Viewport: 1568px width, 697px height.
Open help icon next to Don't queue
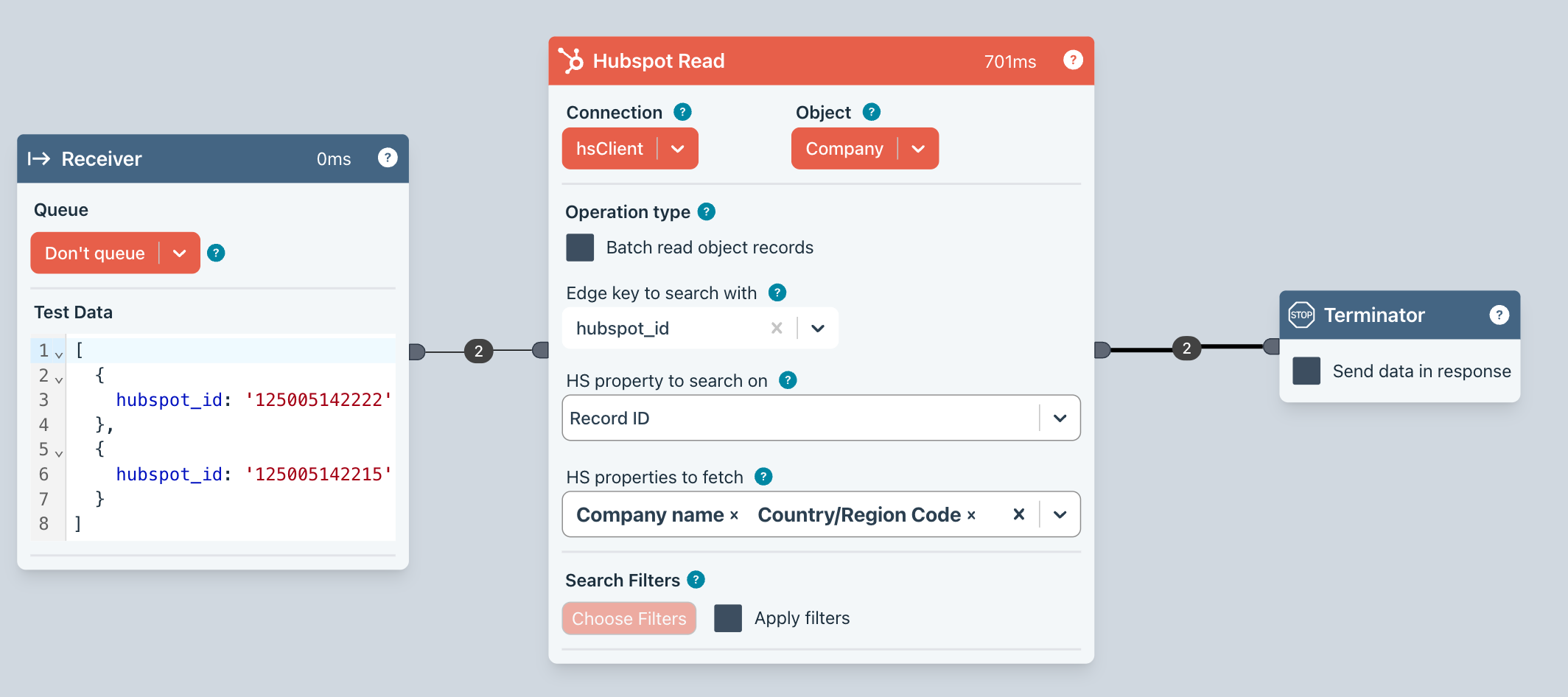216,253
